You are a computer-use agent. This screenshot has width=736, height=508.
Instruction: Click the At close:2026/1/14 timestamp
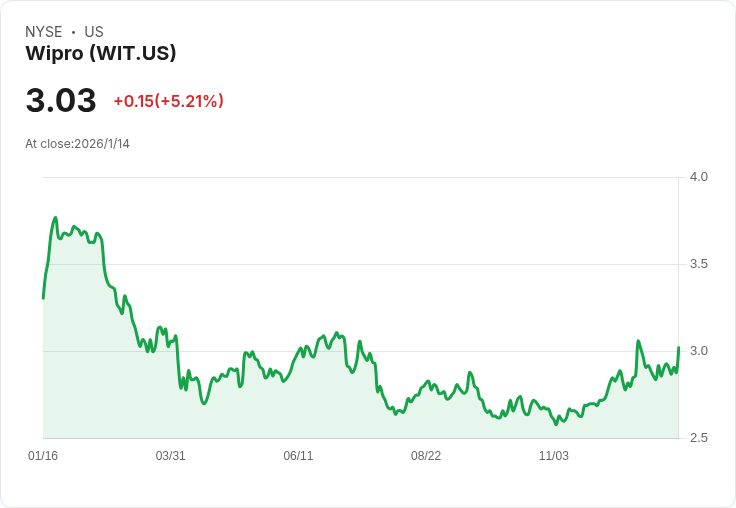coord(77,144)
